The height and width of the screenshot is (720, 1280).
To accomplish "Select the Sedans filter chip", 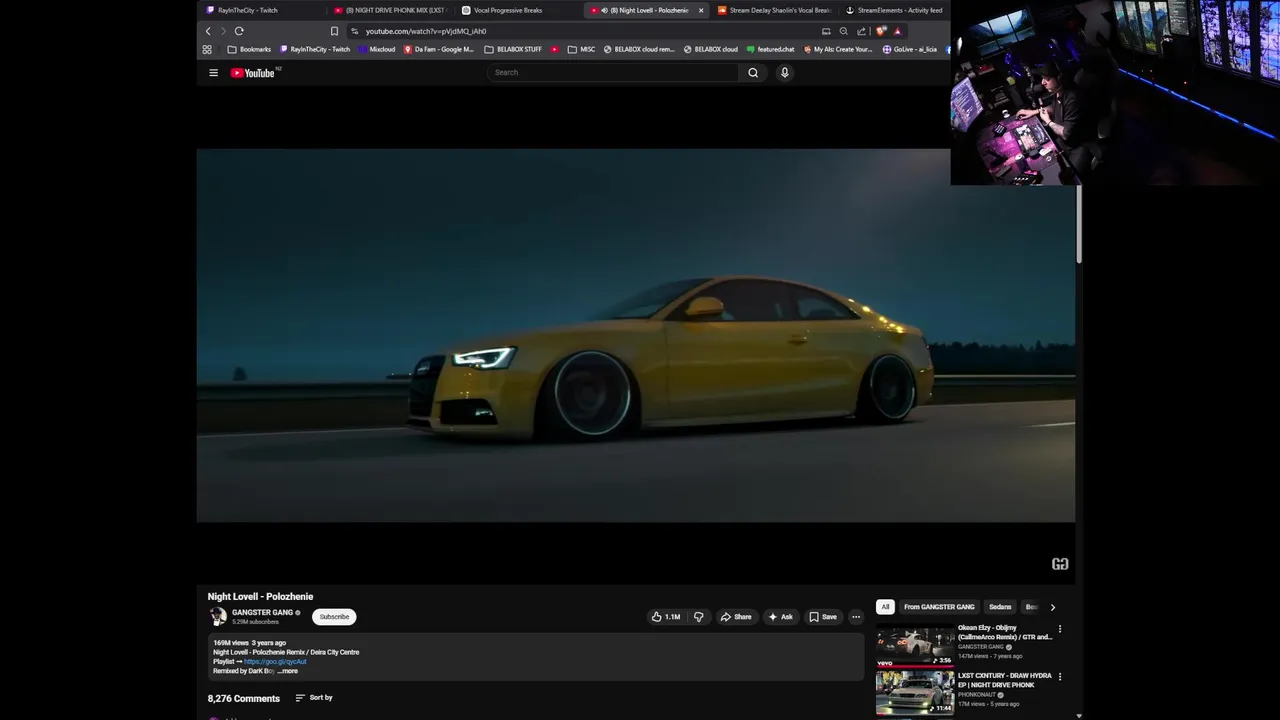I will (x=1000, y=607).
